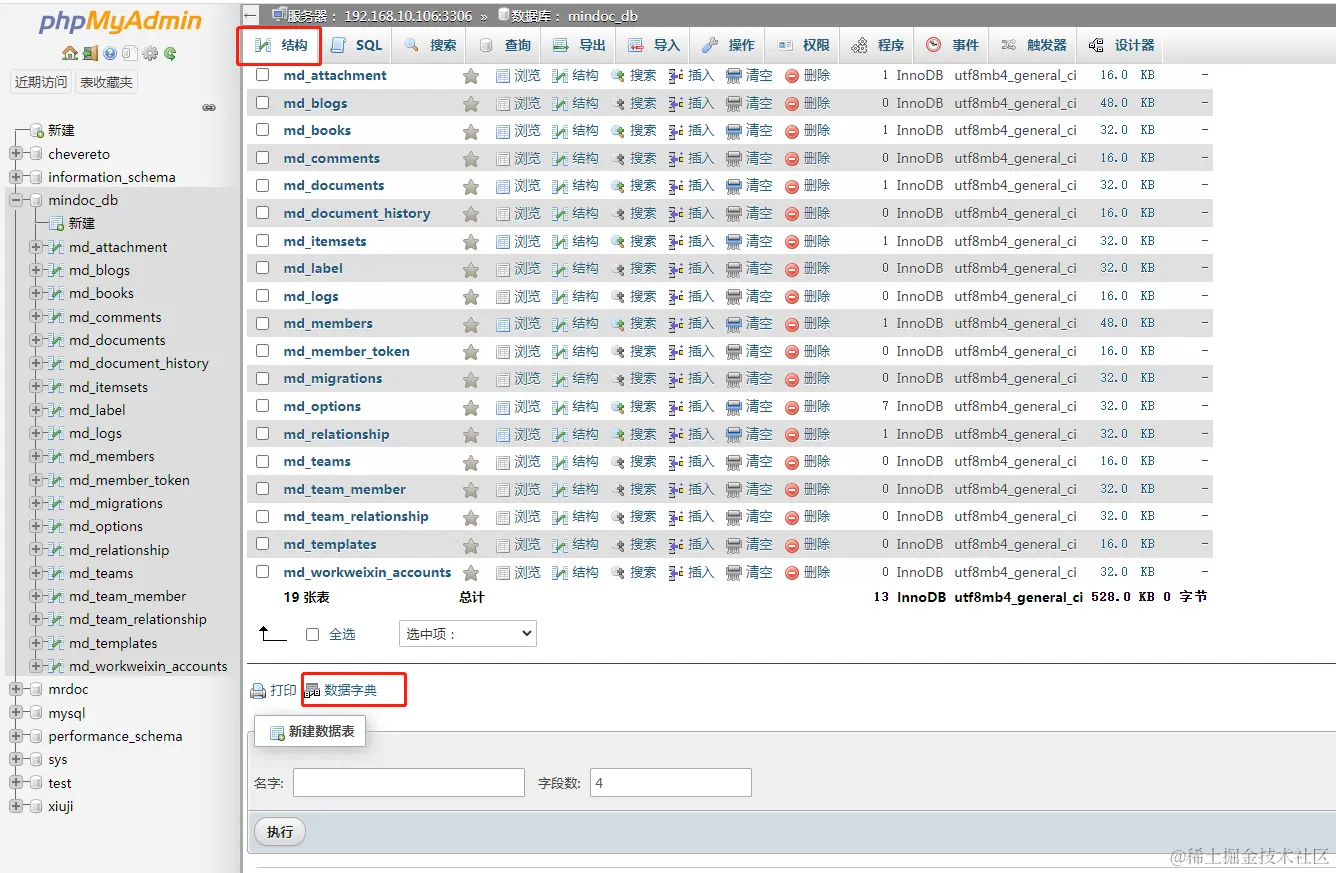The height and width of the screenshot is (873, 1336).
Task: Enable the 全选 select-all checkbox
Action: 312,635
